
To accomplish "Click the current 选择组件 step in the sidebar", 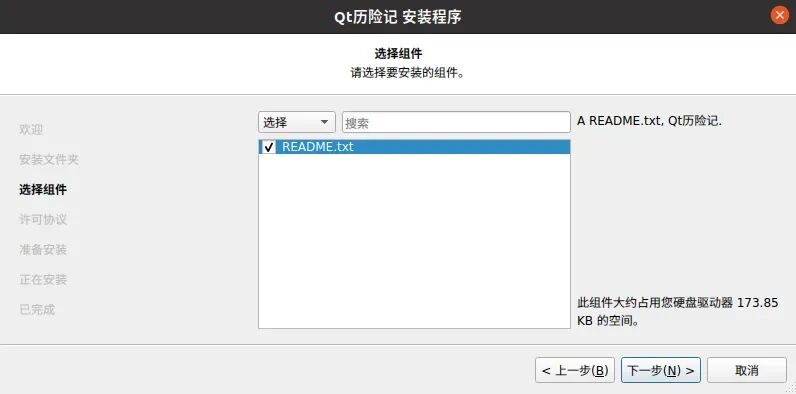I will 43,190.
